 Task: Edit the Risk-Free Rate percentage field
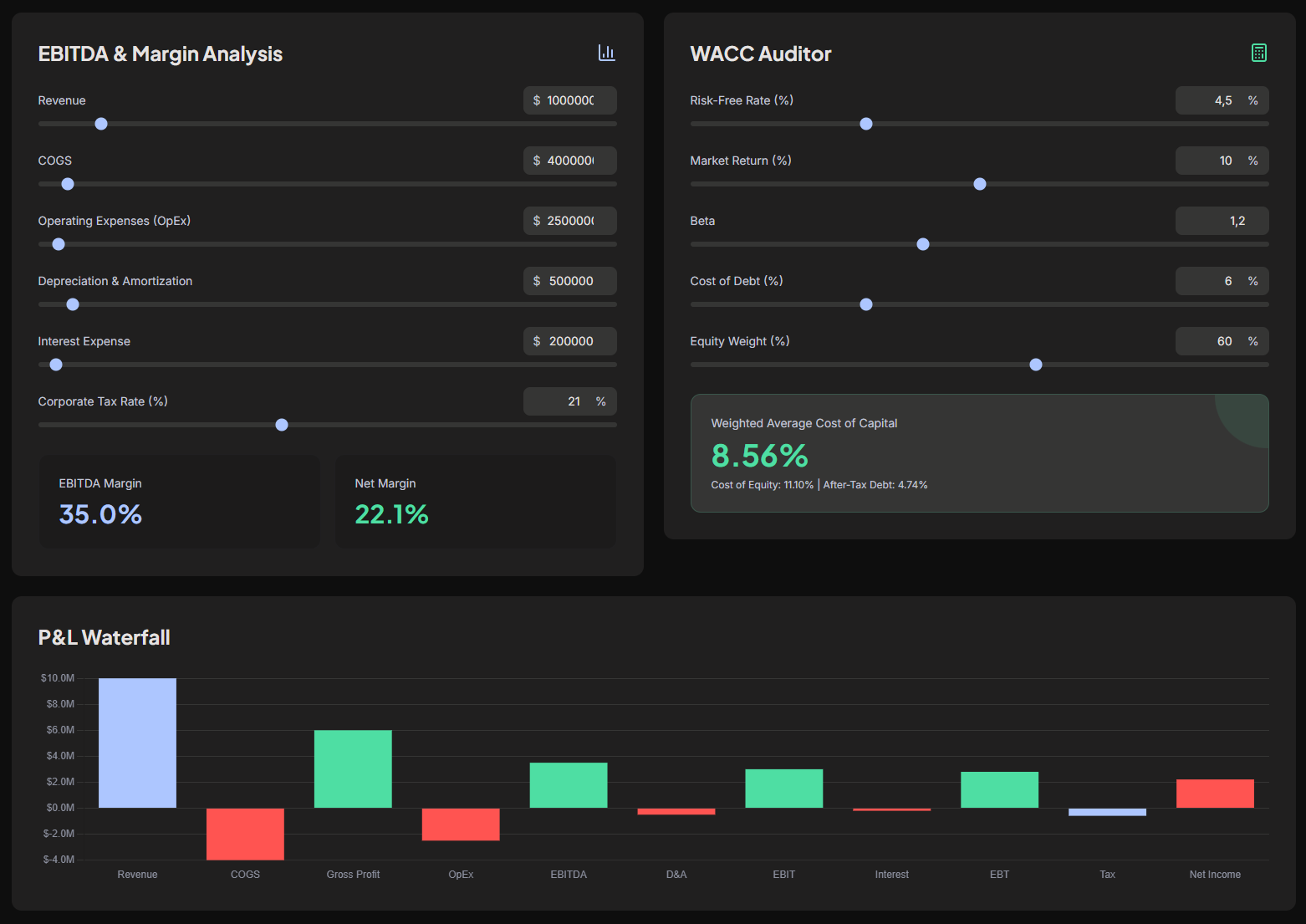(1222, 100)
